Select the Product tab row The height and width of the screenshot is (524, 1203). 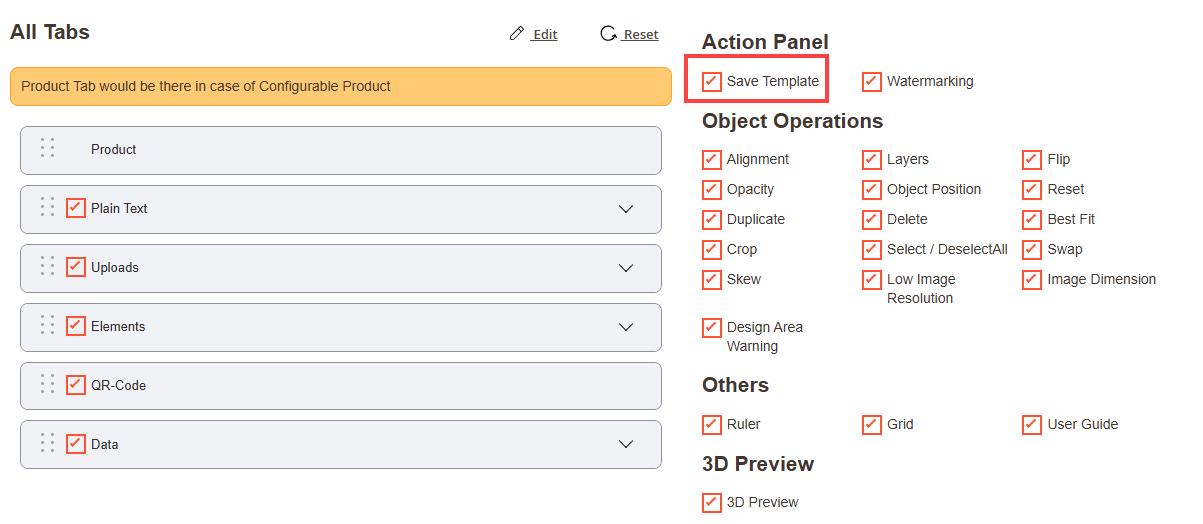pyautogui.click(x=340, y=150)
